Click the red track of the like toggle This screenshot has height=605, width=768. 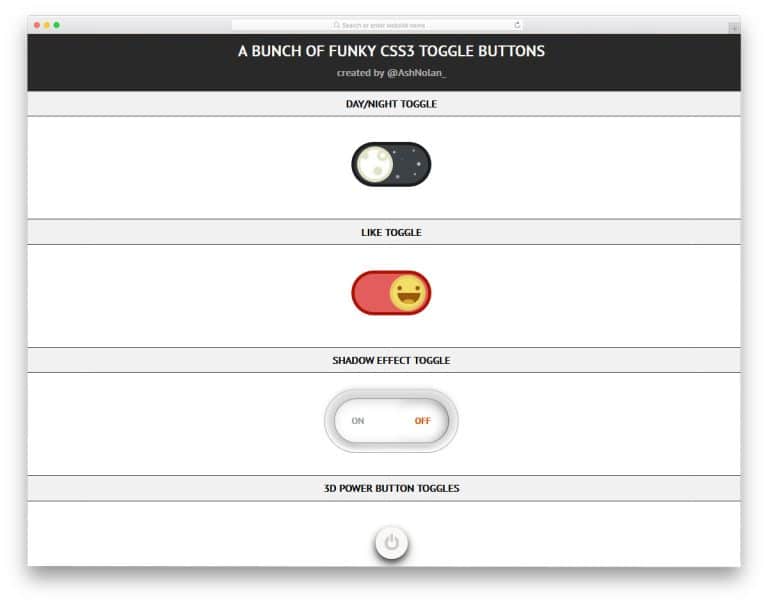click(368, 294)
